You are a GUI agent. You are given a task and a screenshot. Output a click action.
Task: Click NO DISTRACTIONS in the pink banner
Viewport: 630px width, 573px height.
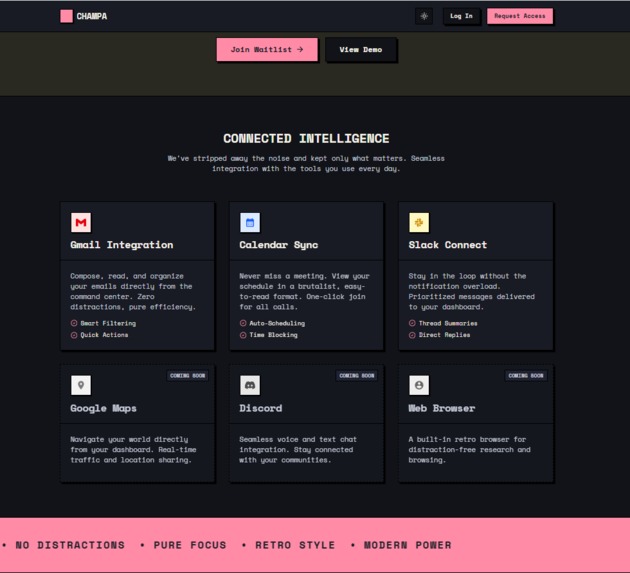[x=70, y=545]
